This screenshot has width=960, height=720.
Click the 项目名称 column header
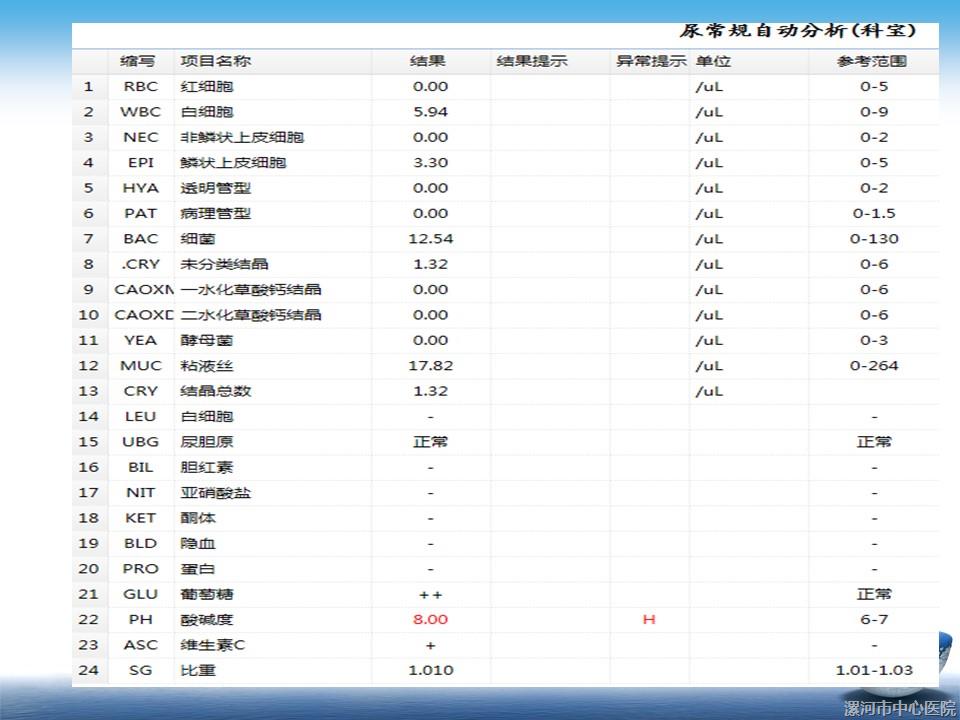(x=215, y=61)
